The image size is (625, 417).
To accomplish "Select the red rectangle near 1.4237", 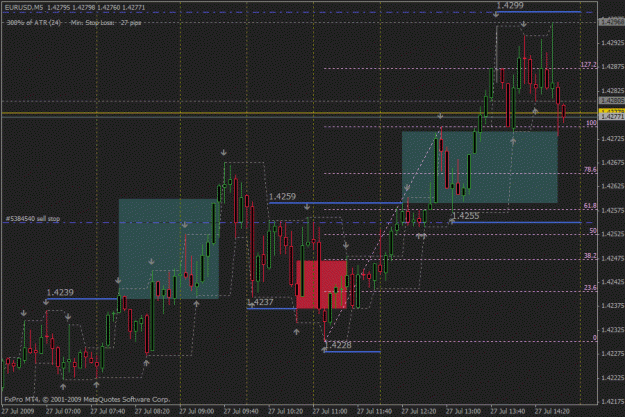I will (x=321, y=285).
